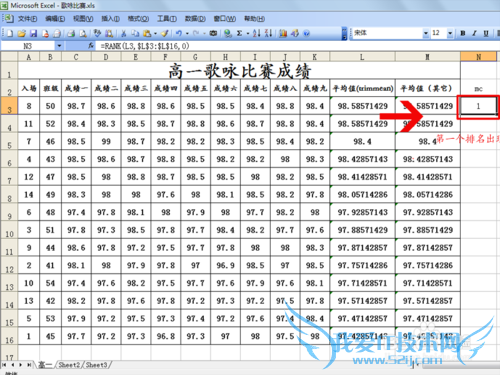Click in the formula bar with RANK formula

pyautogui.click(x=297, y=46)
